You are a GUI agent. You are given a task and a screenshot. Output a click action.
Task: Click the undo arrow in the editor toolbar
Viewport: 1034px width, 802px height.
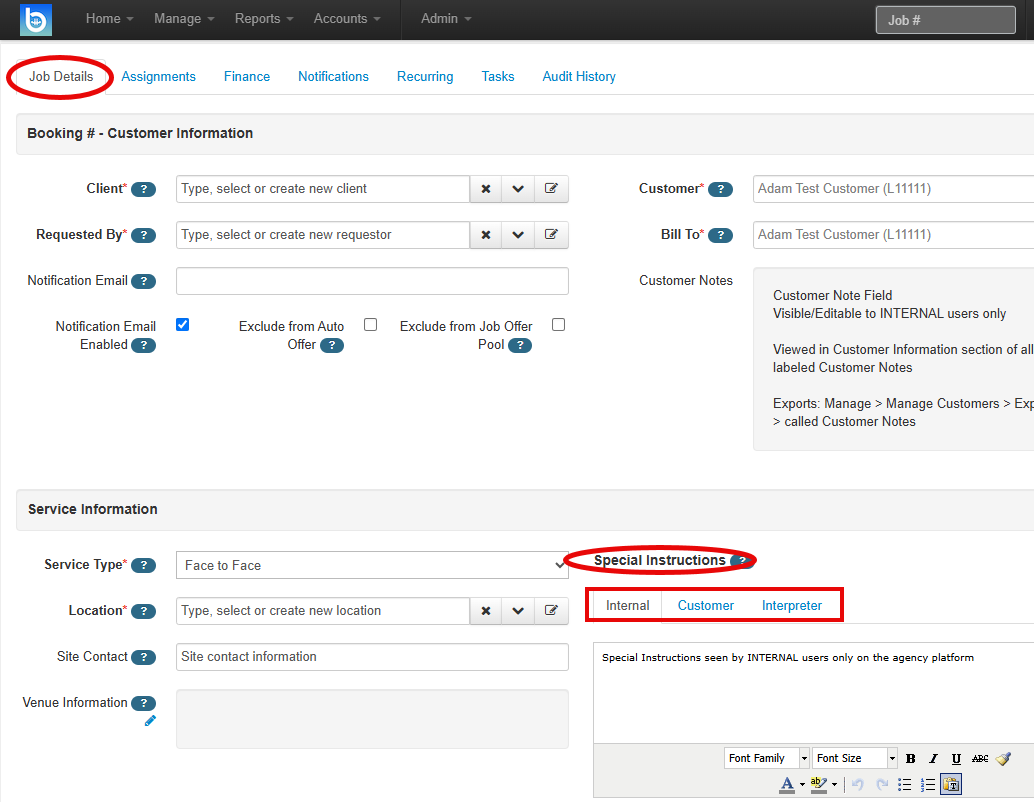pos(858,784)
